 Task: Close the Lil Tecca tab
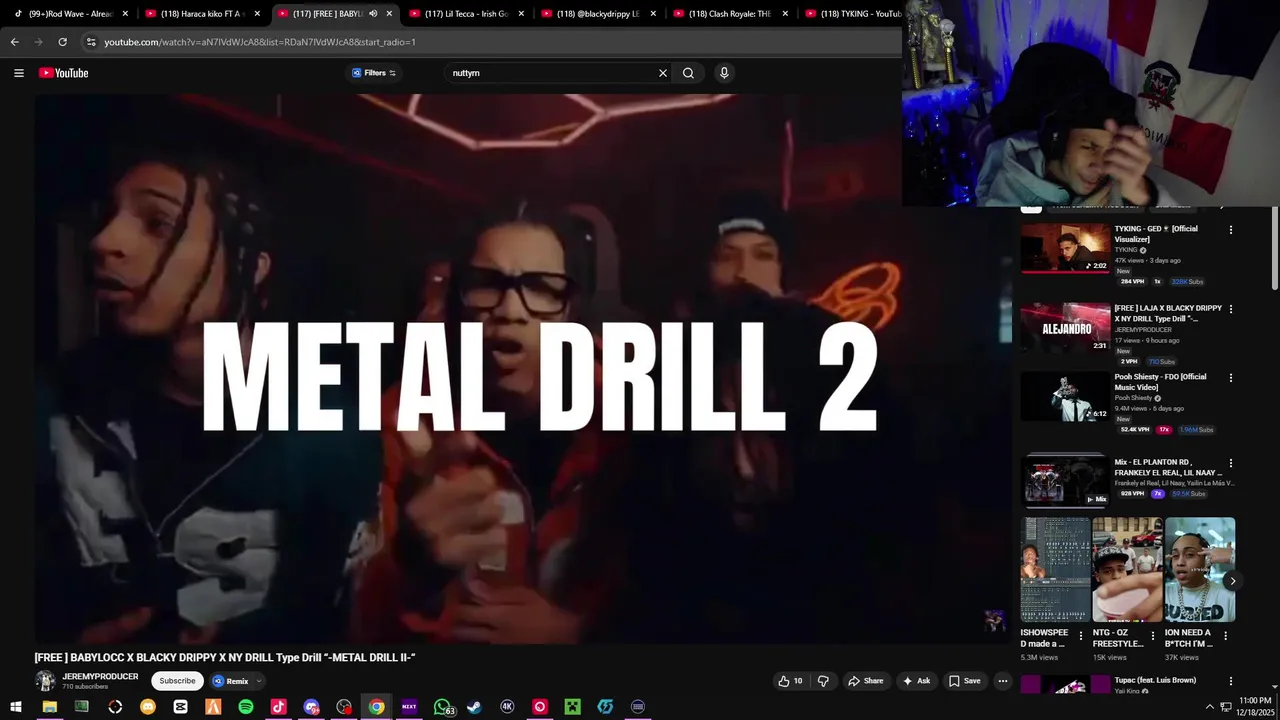click(521, 14)
